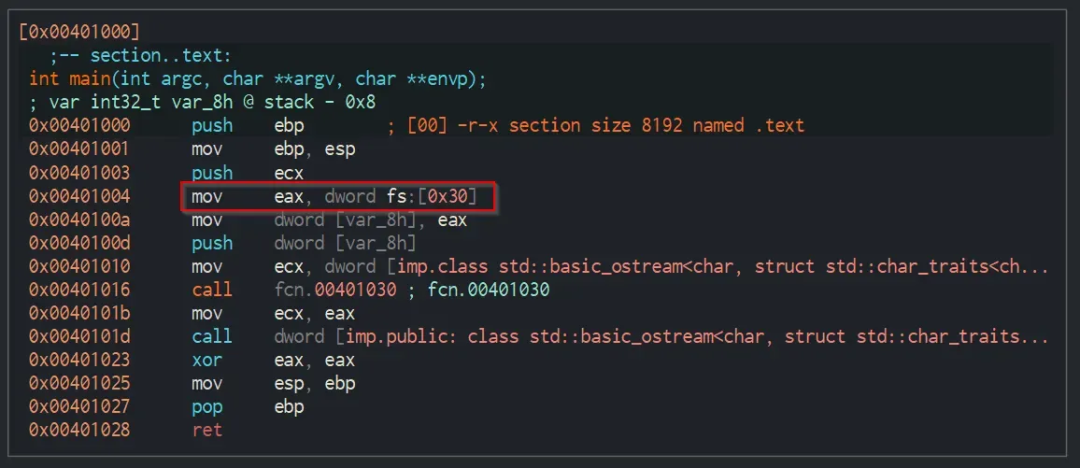Select address 0x00401004
This screenshot has width=1080, height=468.
coord(80,197)
